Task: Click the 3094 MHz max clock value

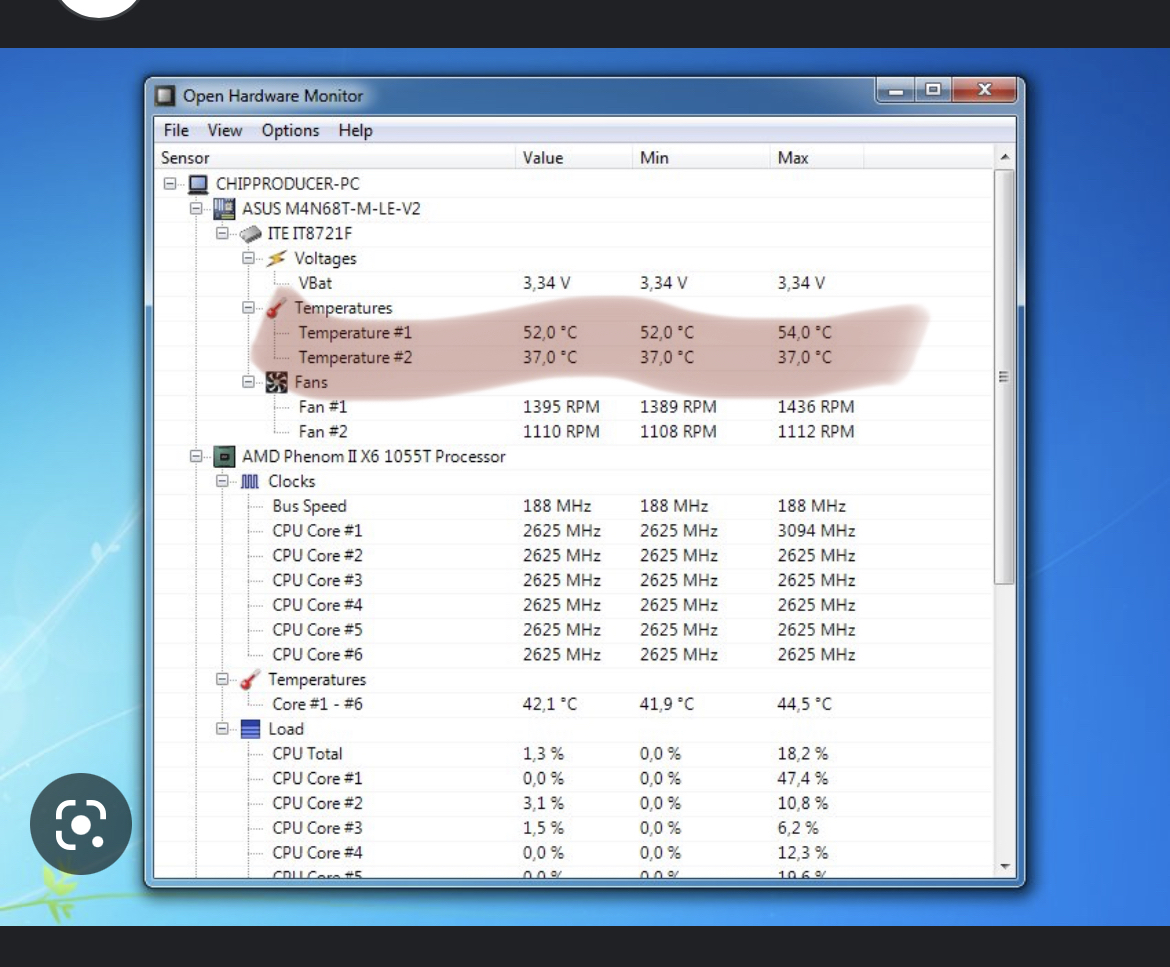Action: pos(816,531)
